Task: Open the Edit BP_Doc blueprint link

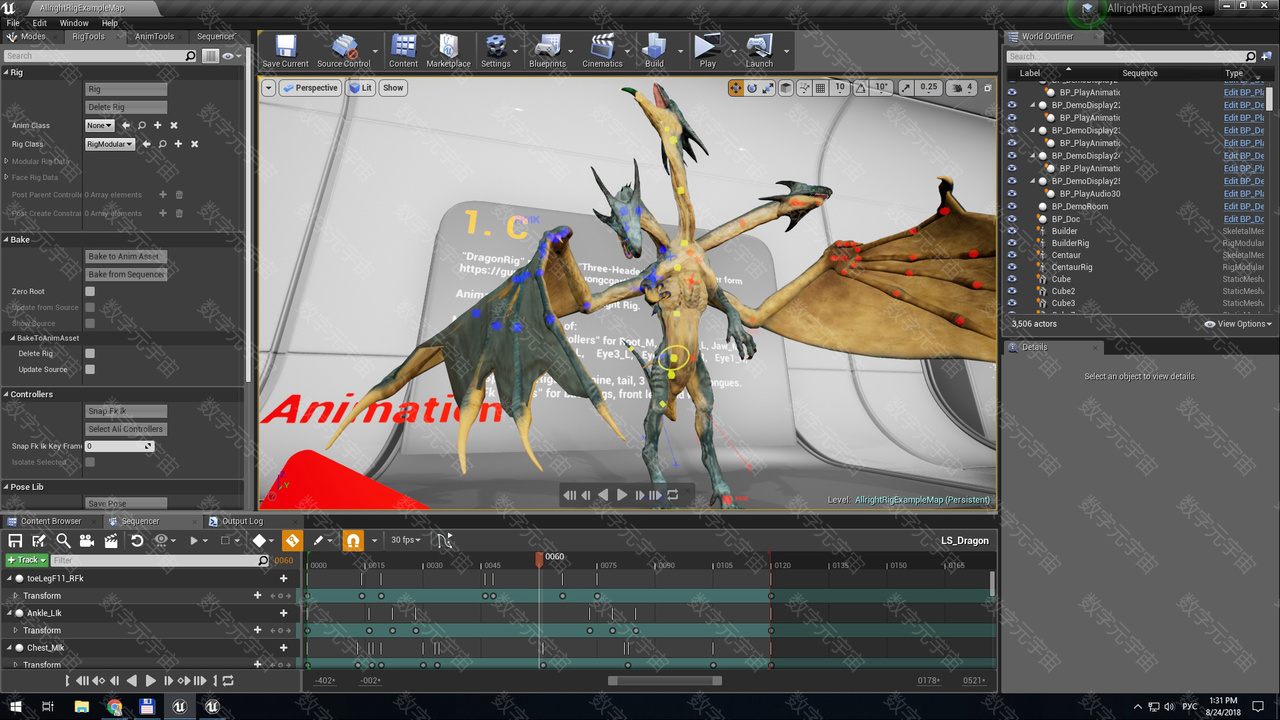Action: [1244, 219]
